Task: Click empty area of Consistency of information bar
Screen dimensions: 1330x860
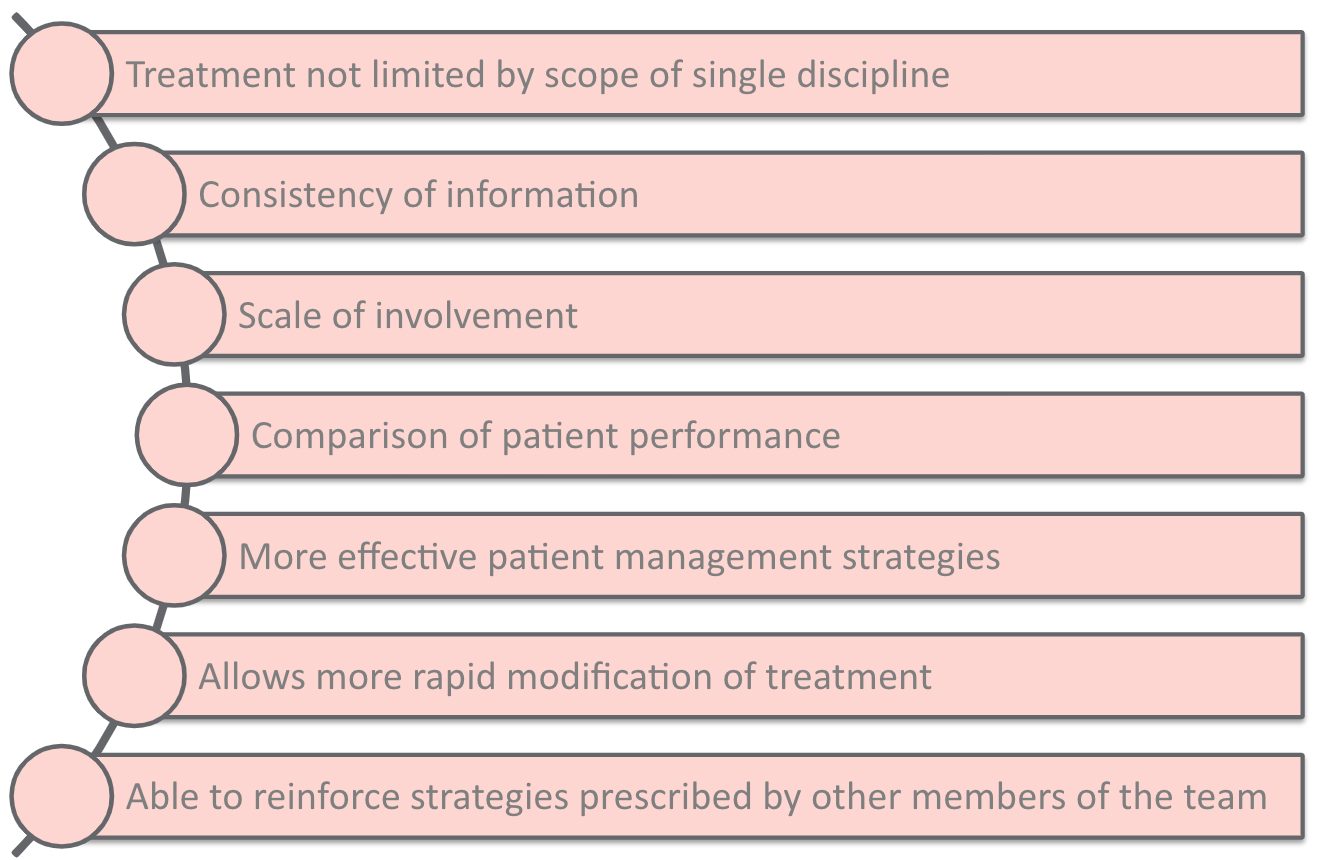Action: [x=970, y=194]
